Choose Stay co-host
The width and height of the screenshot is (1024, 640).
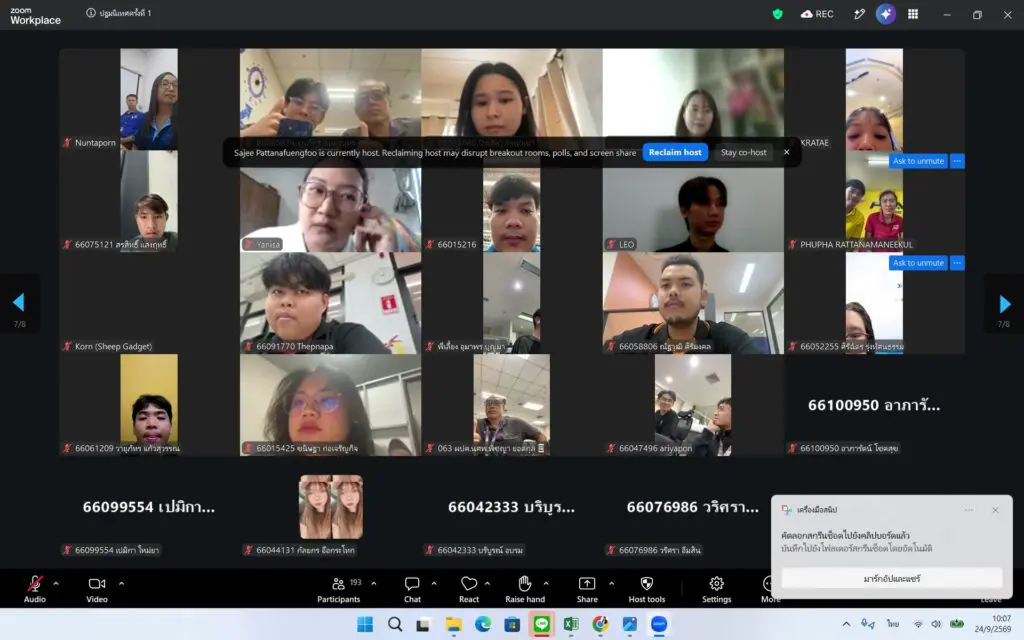pyautogui.click(x=743, y=152)
